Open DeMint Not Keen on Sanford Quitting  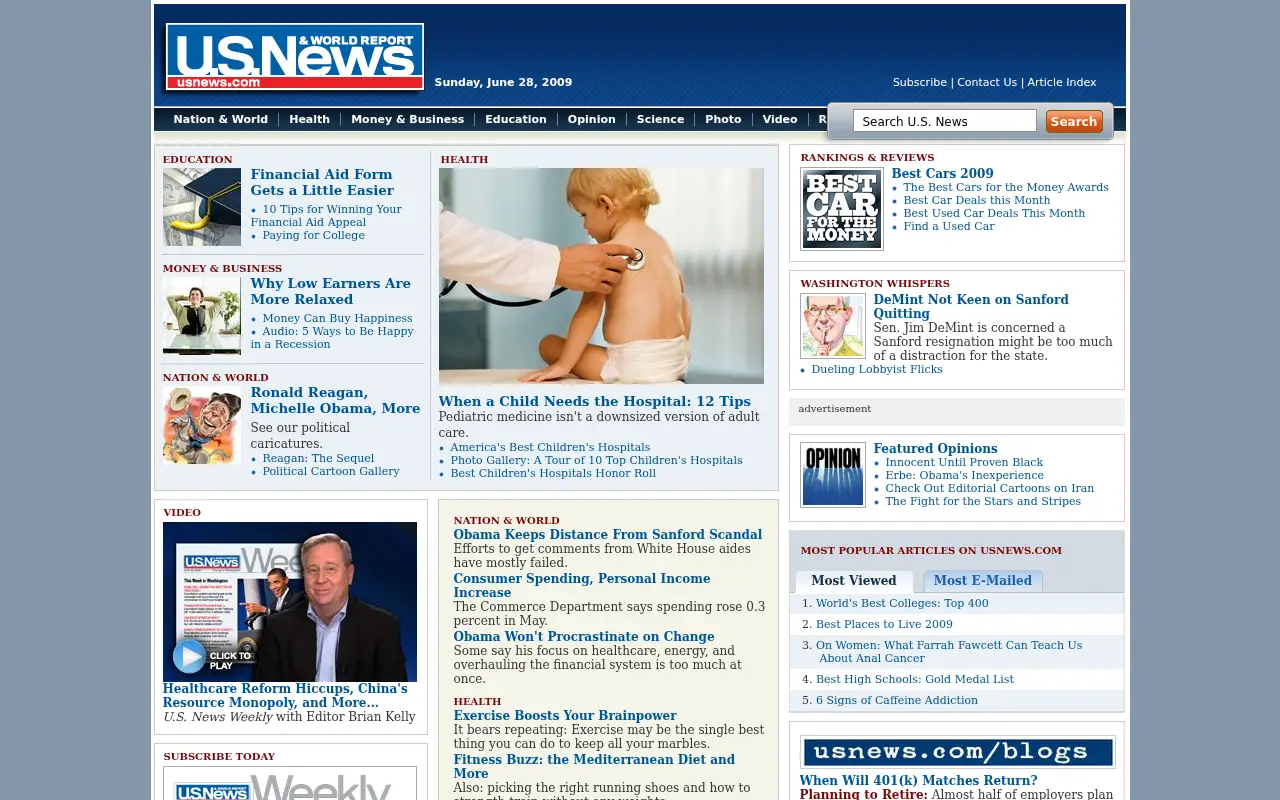pyautogui.click(x=971, y=306)
